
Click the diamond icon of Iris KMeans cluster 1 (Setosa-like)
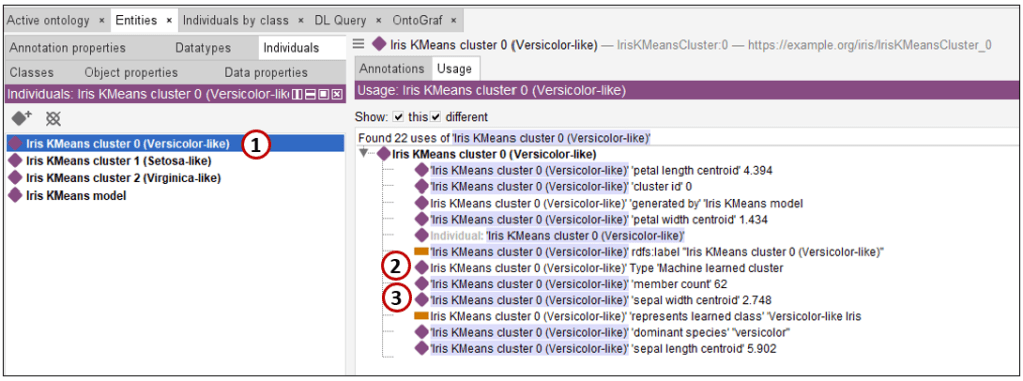click(16, 160)
